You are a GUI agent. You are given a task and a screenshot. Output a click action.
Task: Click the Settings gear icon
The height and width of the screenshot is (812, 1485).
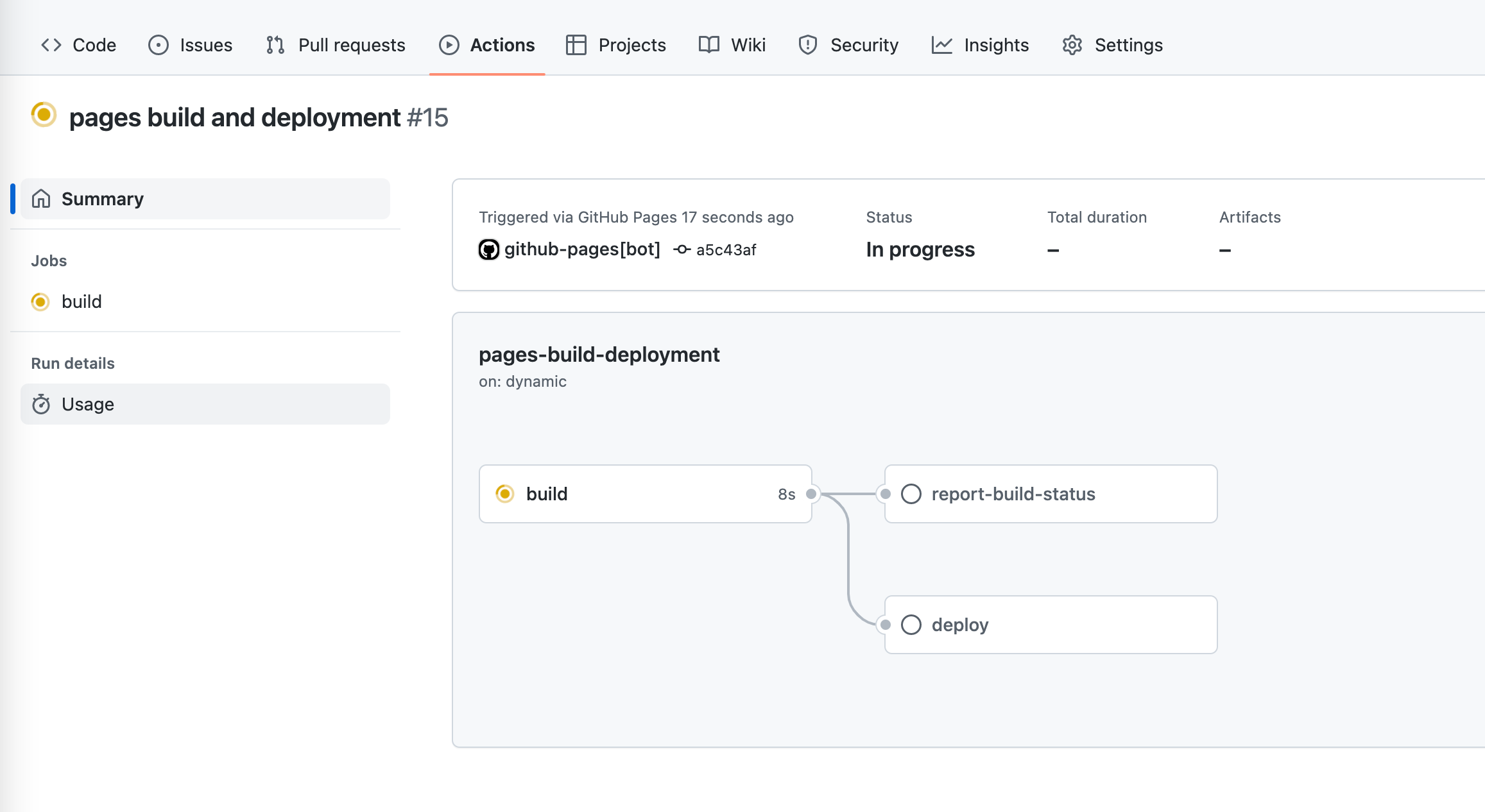click(1072, 45)
